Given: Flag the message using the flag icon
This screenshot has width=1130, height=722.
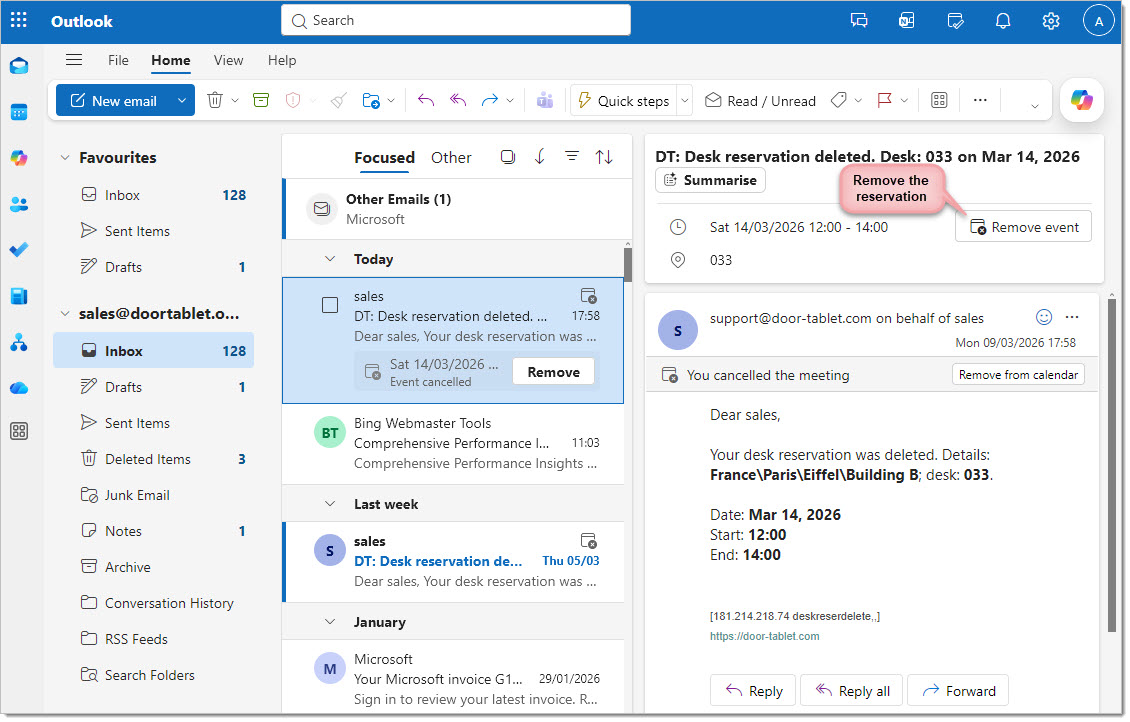Looking at the screenshot, I should tap(884, 101).
